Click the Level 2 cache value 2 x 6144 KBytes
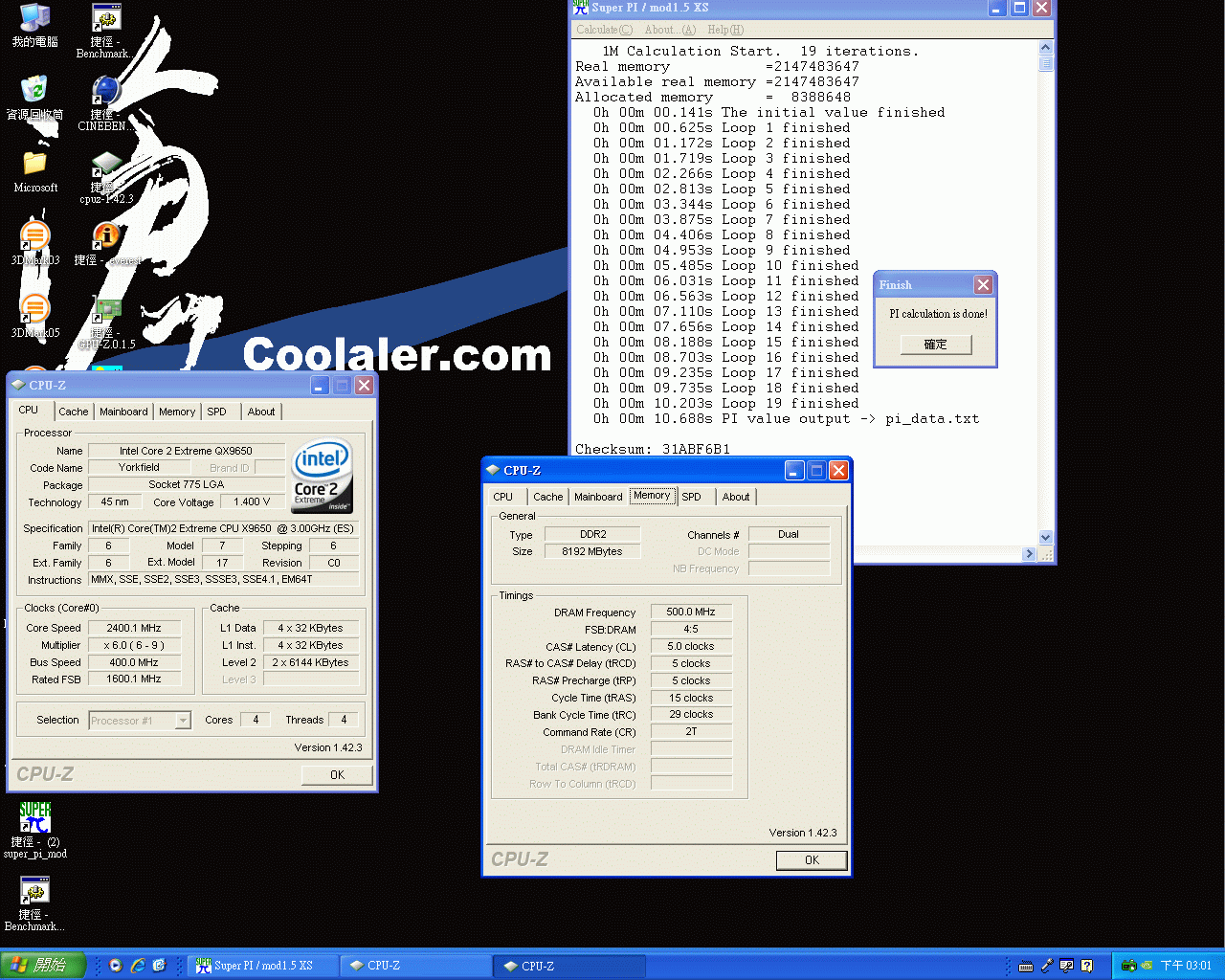The height and width of the screenshot is (980, 1225). pyautogui.click(x=311, y=662)
